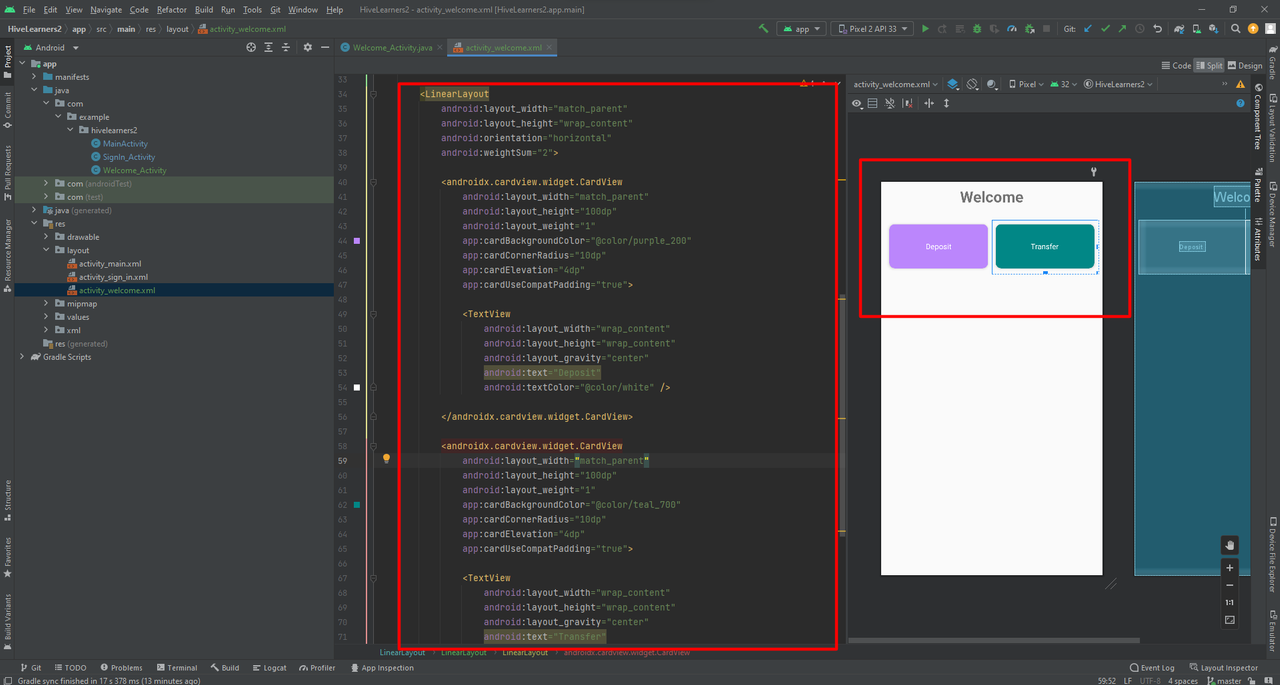1280x685 pixels.
Task: Open the API version 32 dropdown
Action: click(1064, 85)
